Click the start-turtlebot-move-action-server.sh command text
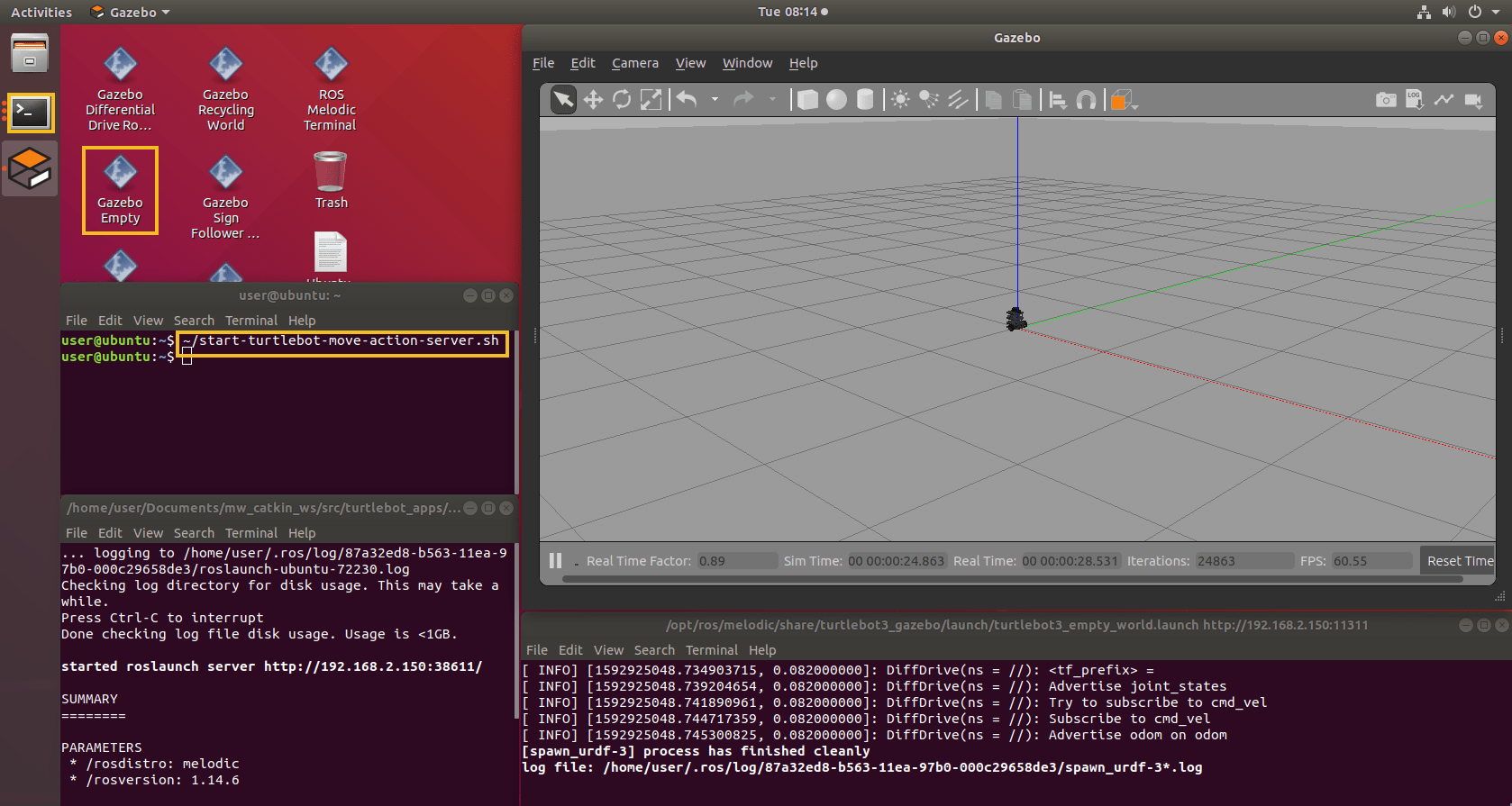1512x806 pixels. (341, 340)
